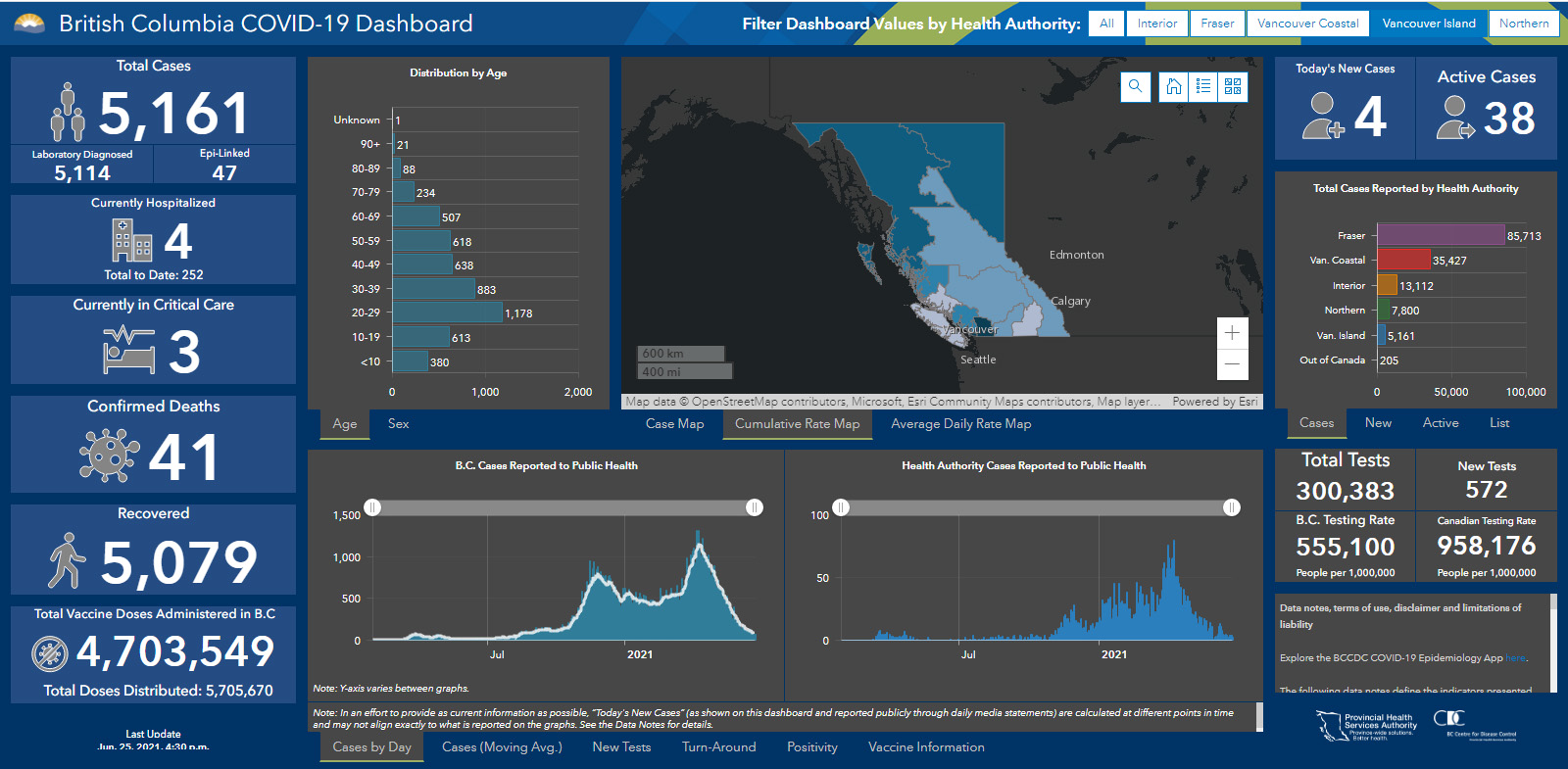Open the BCCDC Epidemiology App 'here' link
The image size is (1568, 769).
tap(1515, 658)
